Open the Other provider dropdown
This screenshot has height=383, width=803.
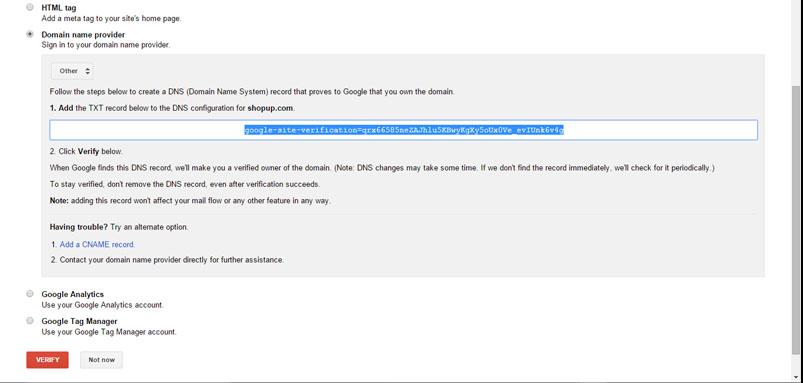click(x=72, y=71)
